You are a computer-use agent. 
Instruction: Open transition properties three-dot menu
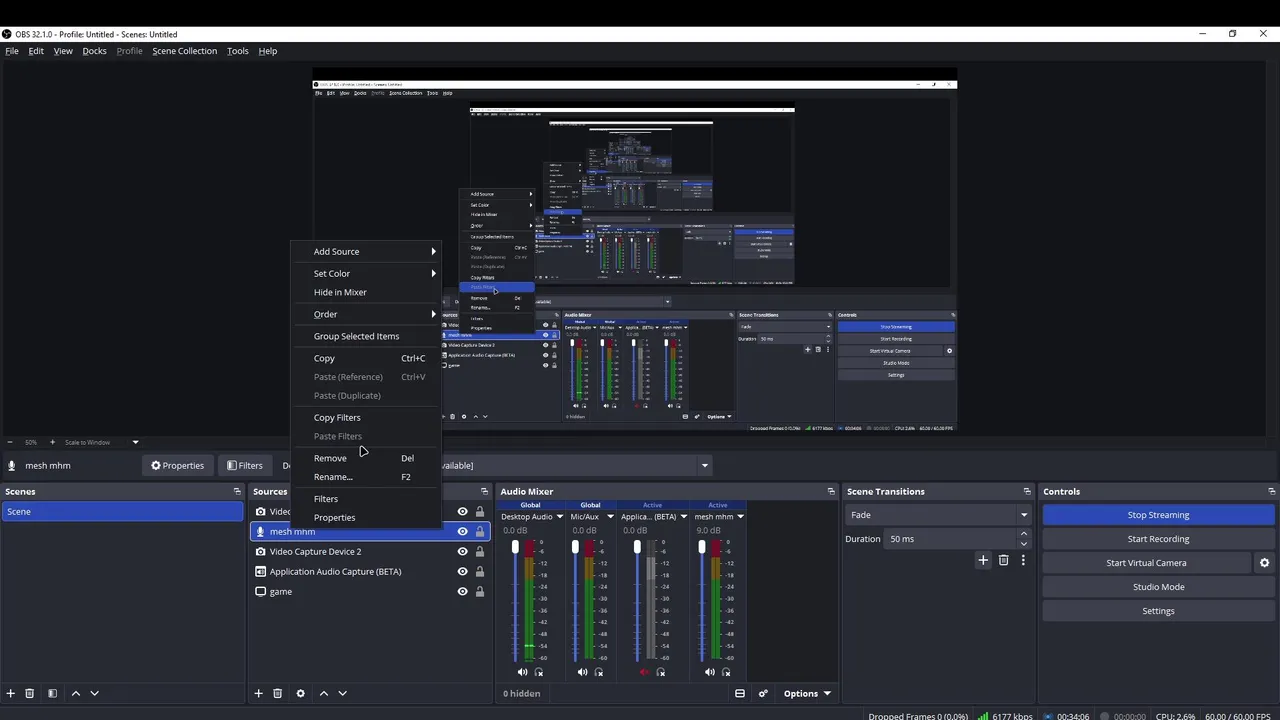pyautogui.click(x=1023, y=560)
